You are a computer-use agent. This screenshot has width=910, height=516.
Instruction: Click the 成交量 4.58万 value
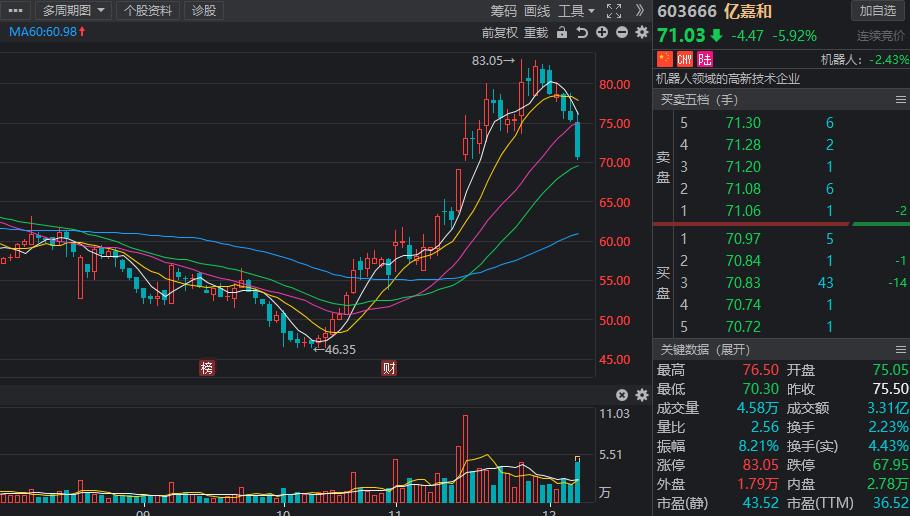(757, 409)
